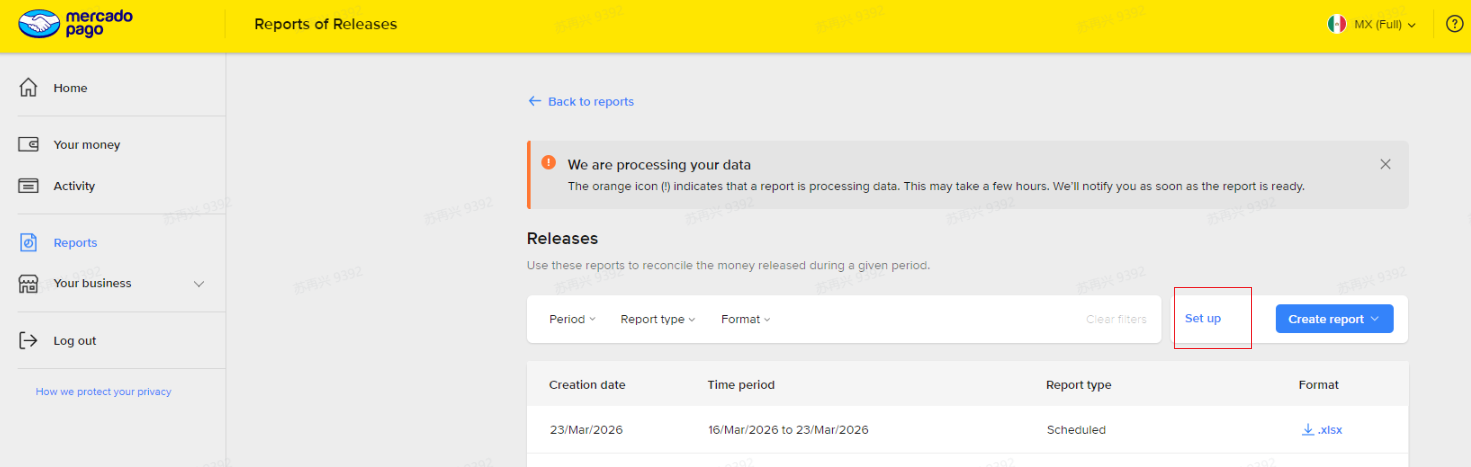Dismiss the processing data alert

pos(1385,164)
